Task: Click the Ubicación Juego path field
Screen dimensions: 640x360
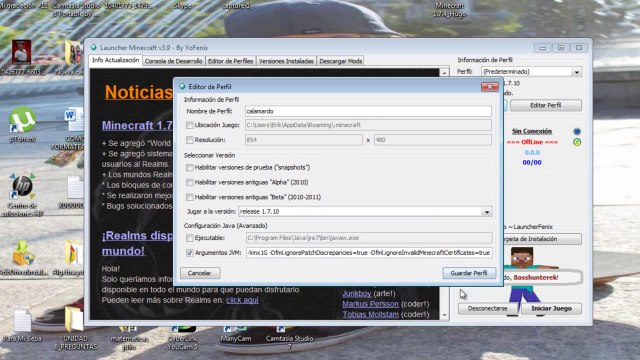Action: pos(368,125)
